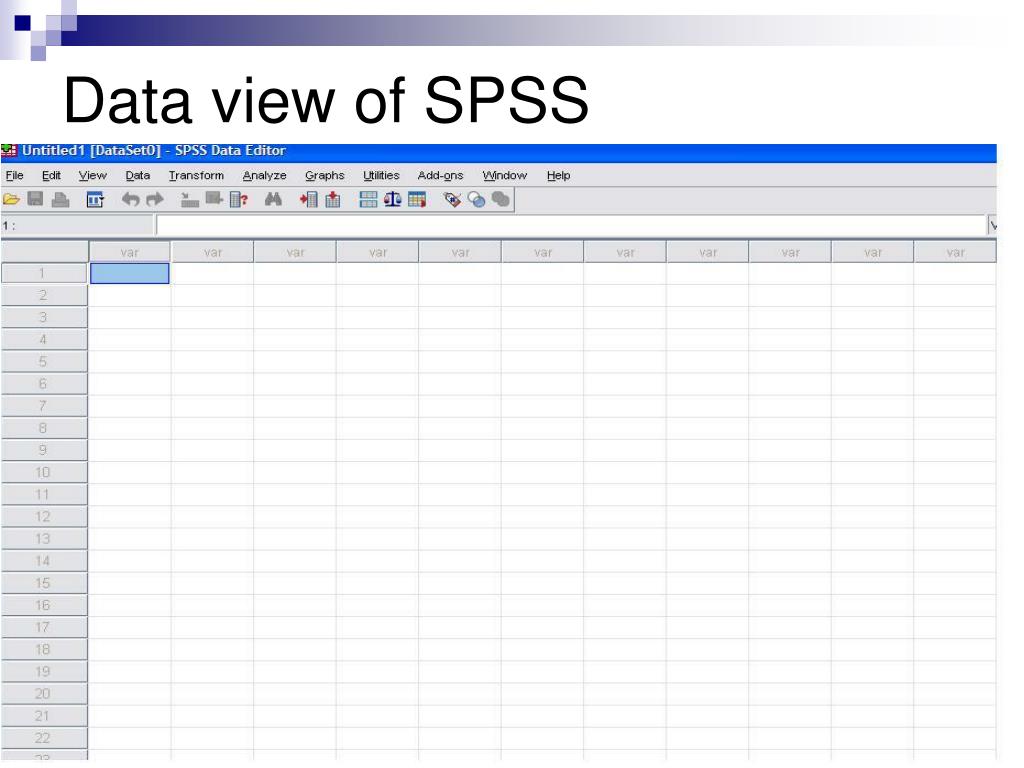The height and width of the screenshot is (768, 1024).
Task: Select row 10 header
Action: [44, 472]
